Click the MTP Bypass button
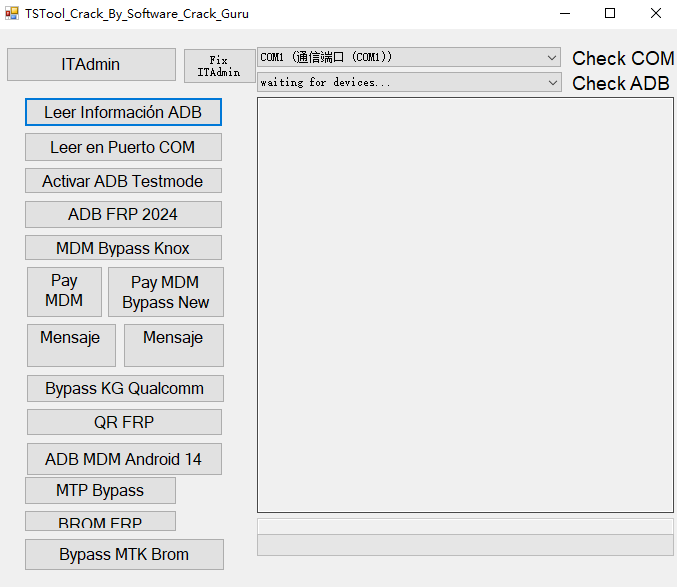The image size is (677, 587). (100, 490)
